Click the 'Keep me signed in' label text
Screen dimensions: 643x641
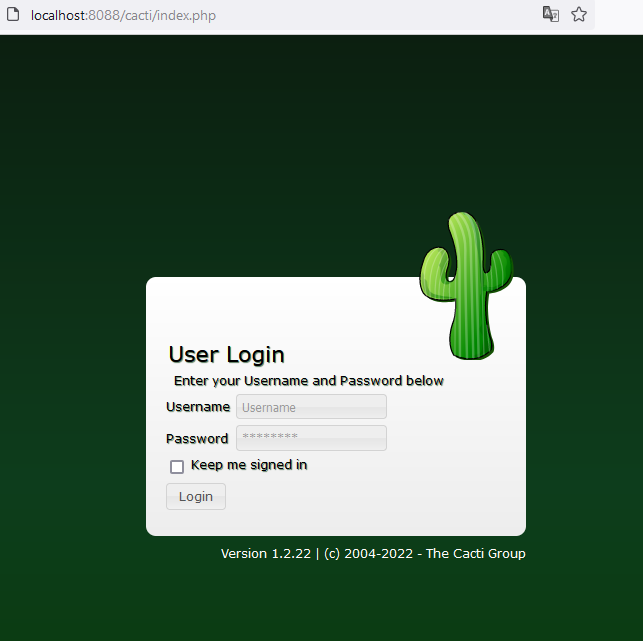point(249,465)
